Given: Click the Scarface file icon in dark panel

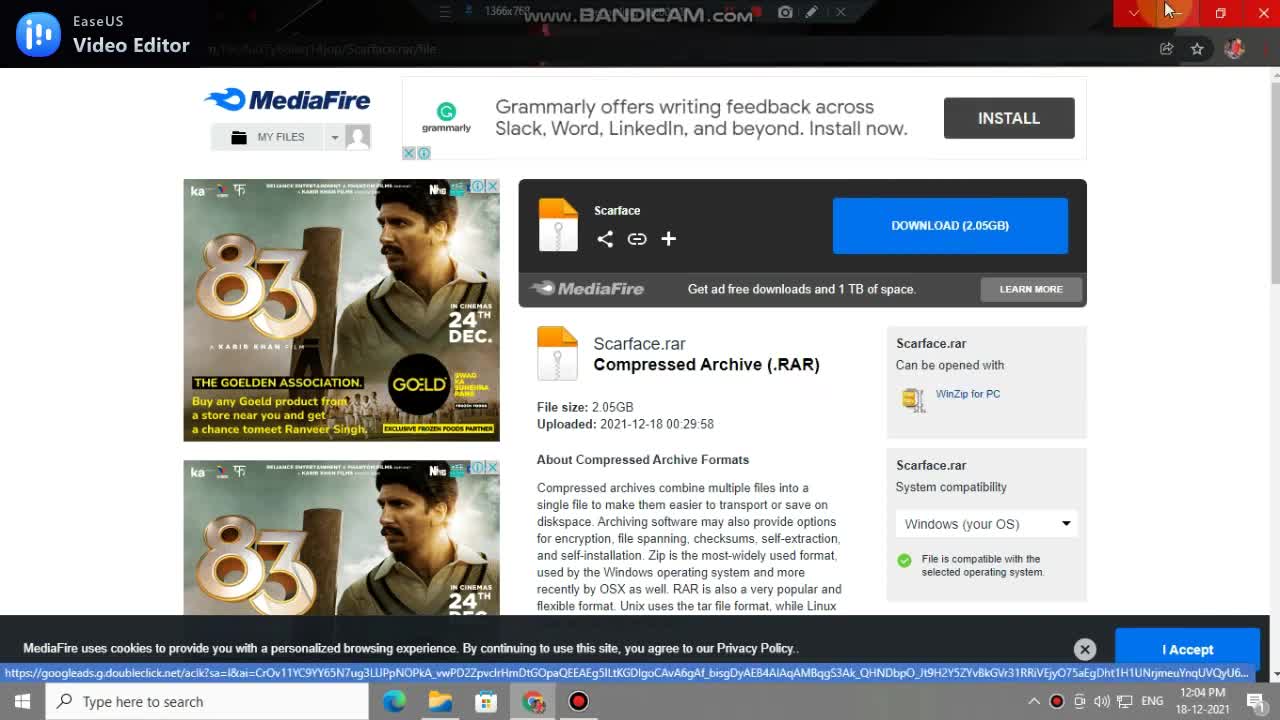Looking at the screenshot, I should pyautogui.click(x=558, y=224).
